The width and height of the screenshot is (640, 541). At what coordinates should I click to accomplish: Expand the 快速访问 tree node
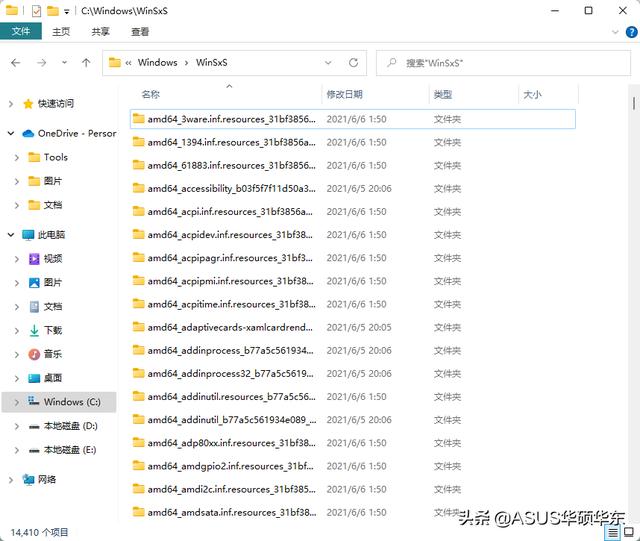coord(11,104)
